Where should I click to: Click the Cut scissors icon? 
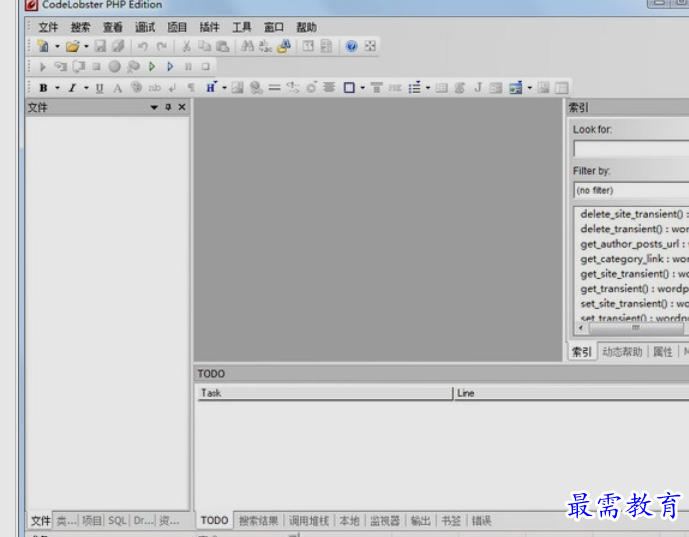click(186, 46)
